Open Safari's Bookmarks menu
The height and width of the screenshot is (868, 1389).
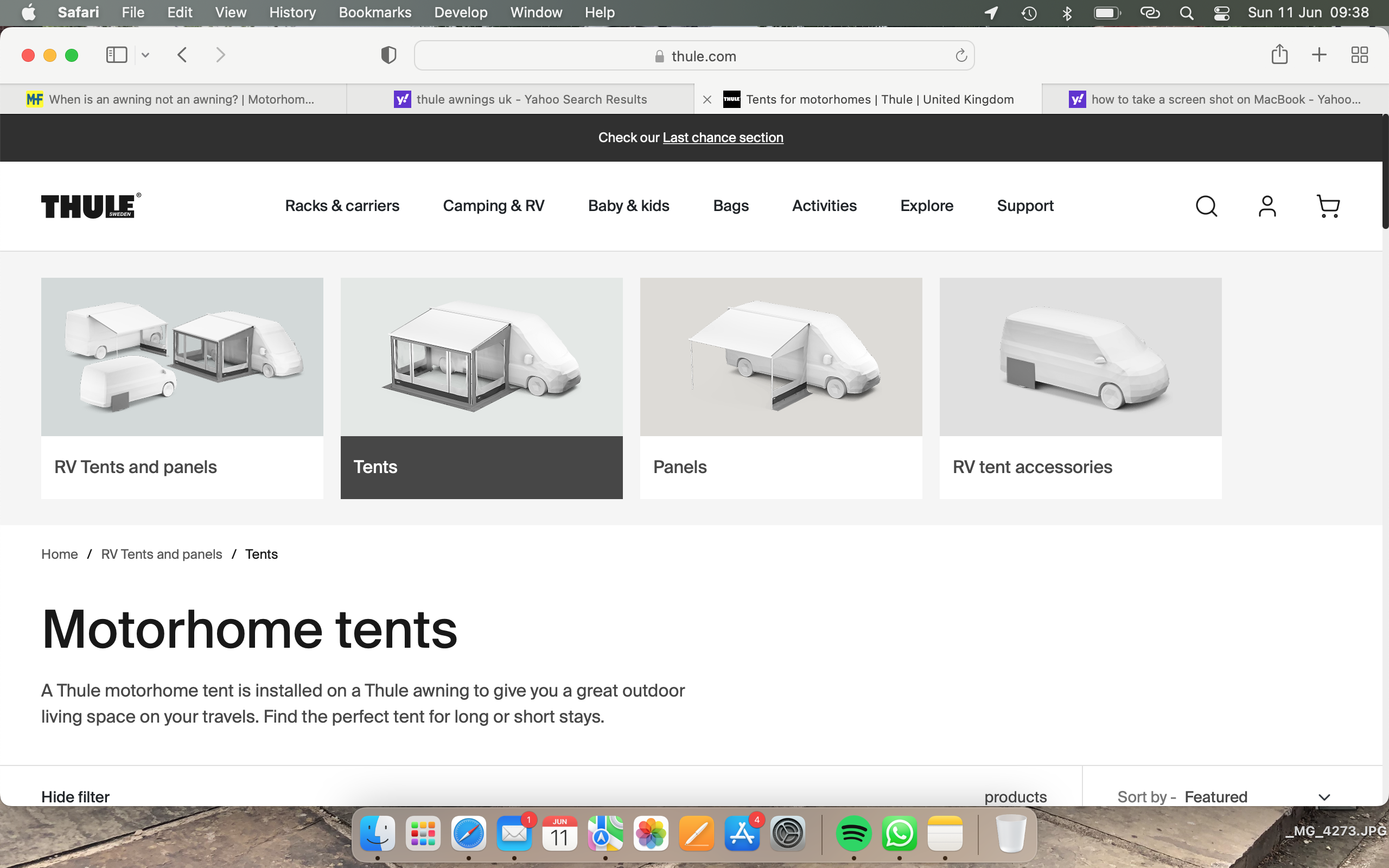tap(375, 12)
